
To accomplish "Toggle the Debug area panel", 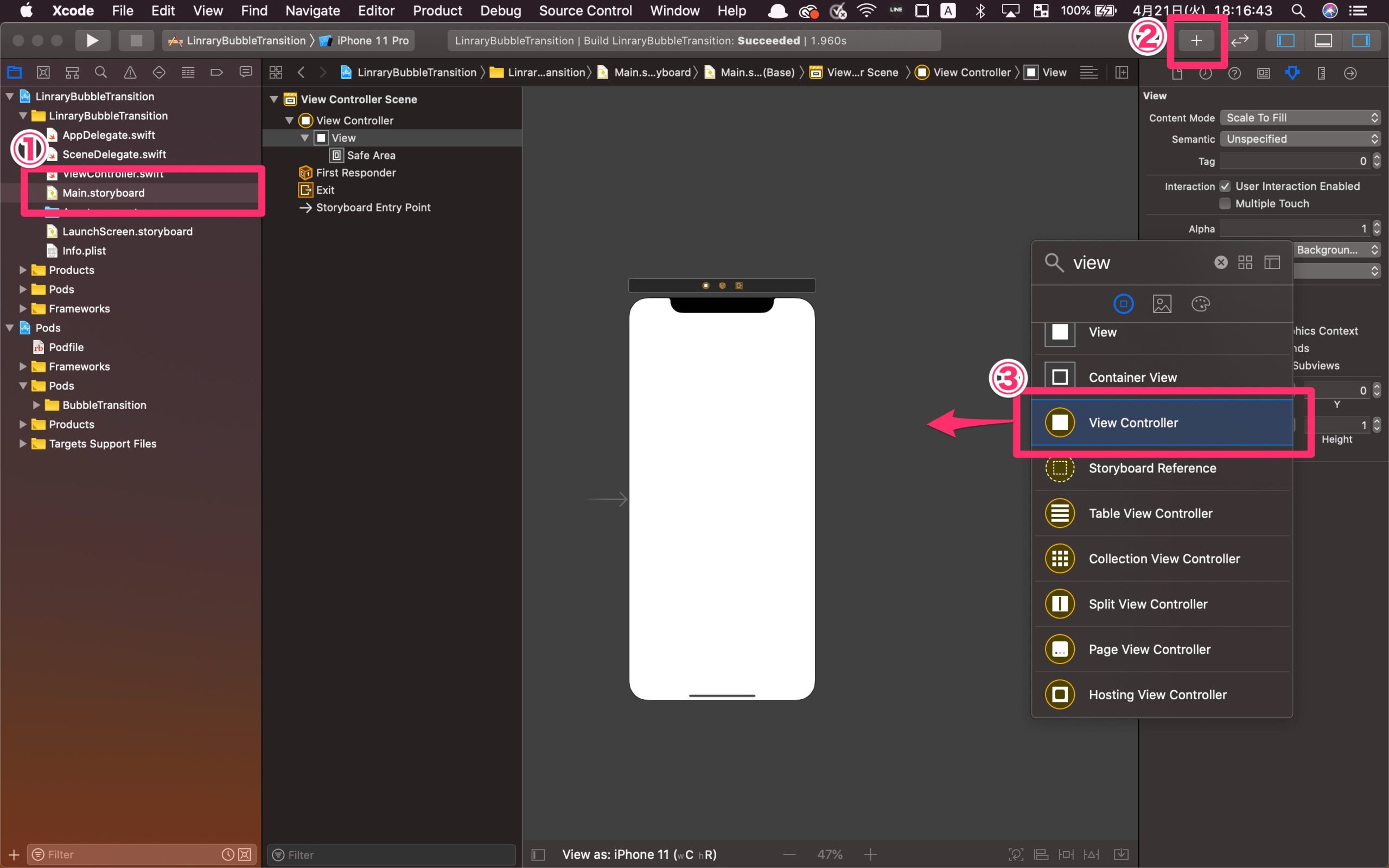I will (1323, 40).
